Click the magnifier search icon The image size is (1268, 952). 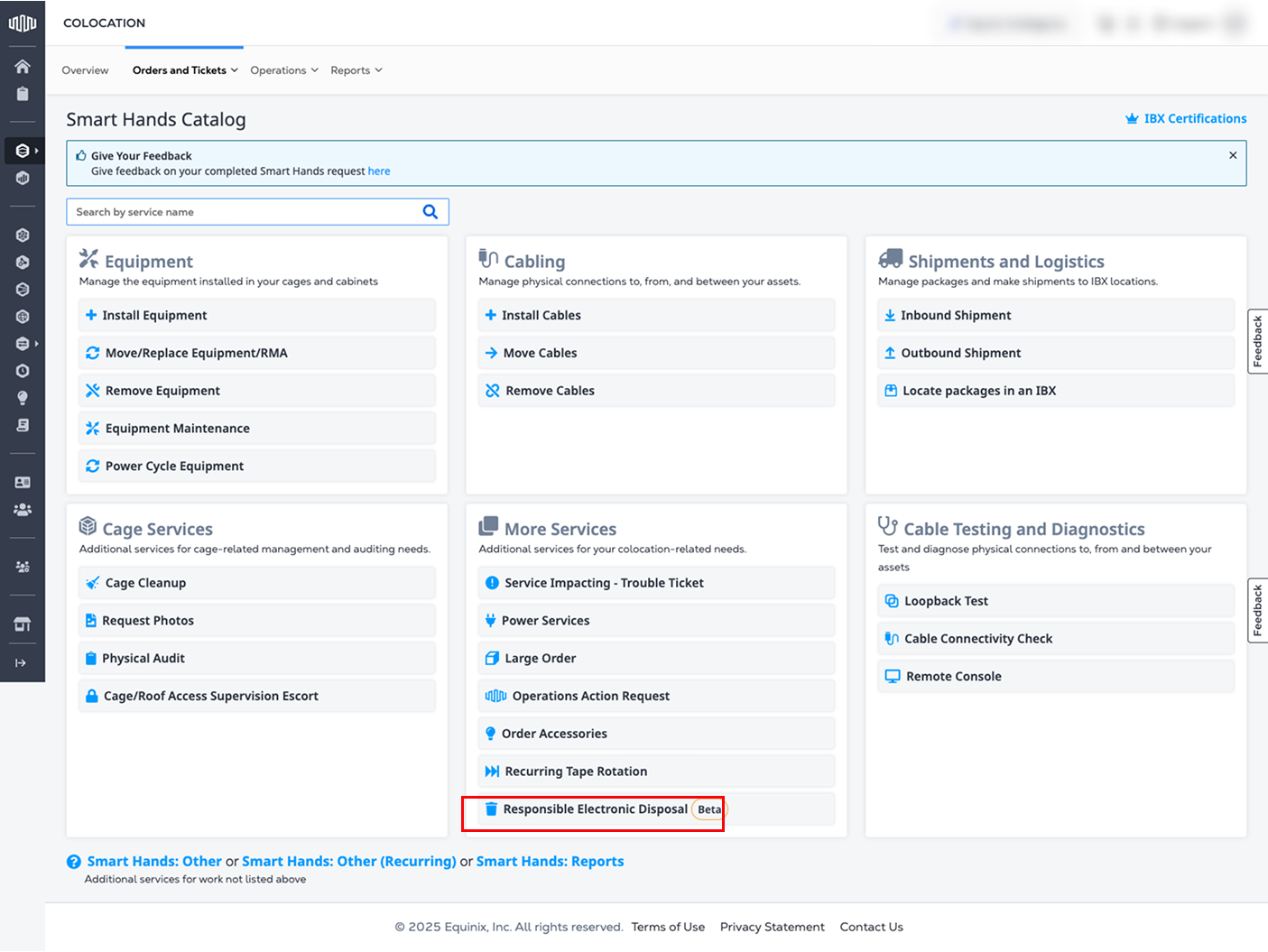tap(430, 211)
